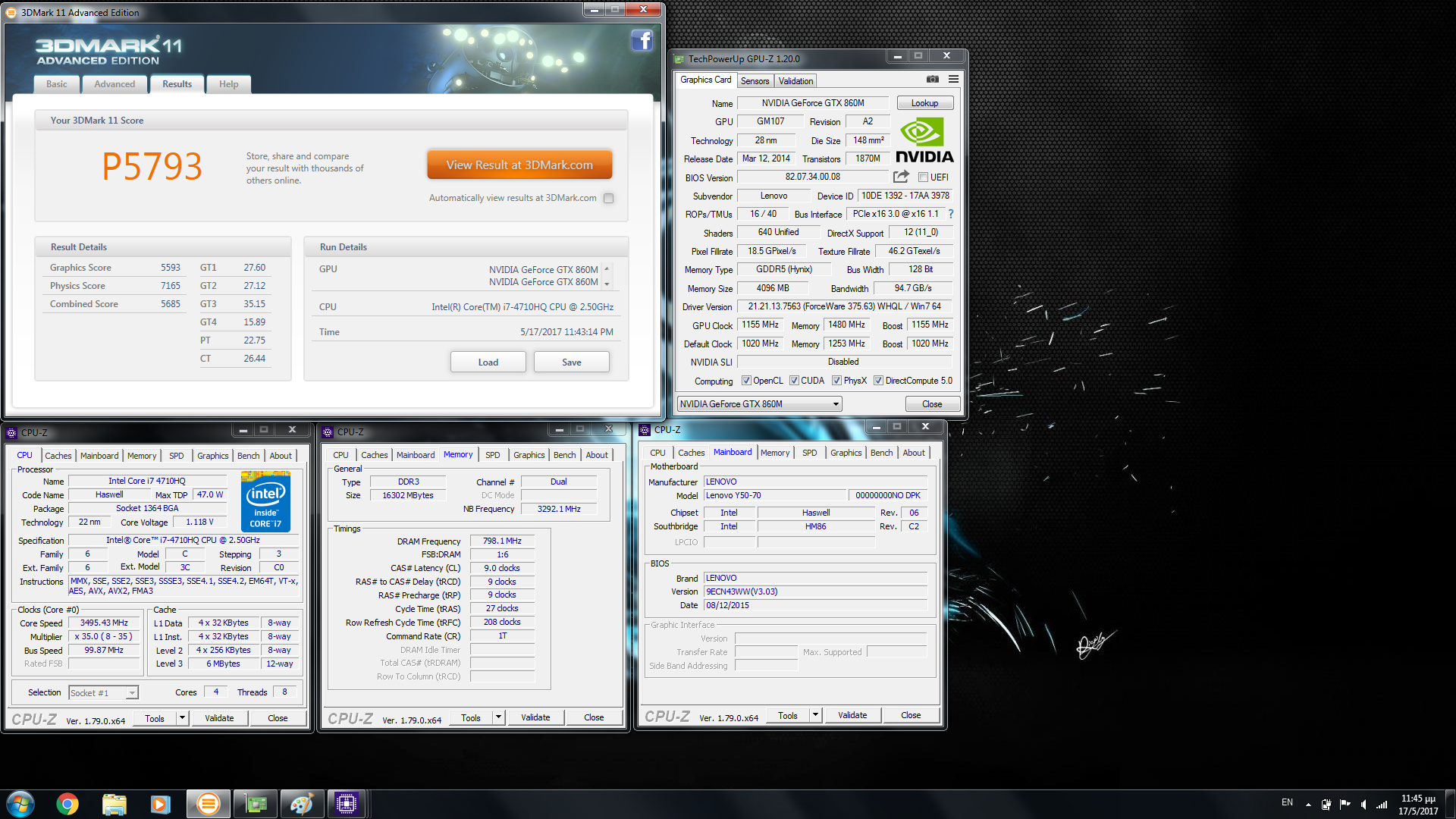Click the GPU-Z screenshot camera icon
The width and height of the screenshot is (1456, 819).
pos(932,80)
